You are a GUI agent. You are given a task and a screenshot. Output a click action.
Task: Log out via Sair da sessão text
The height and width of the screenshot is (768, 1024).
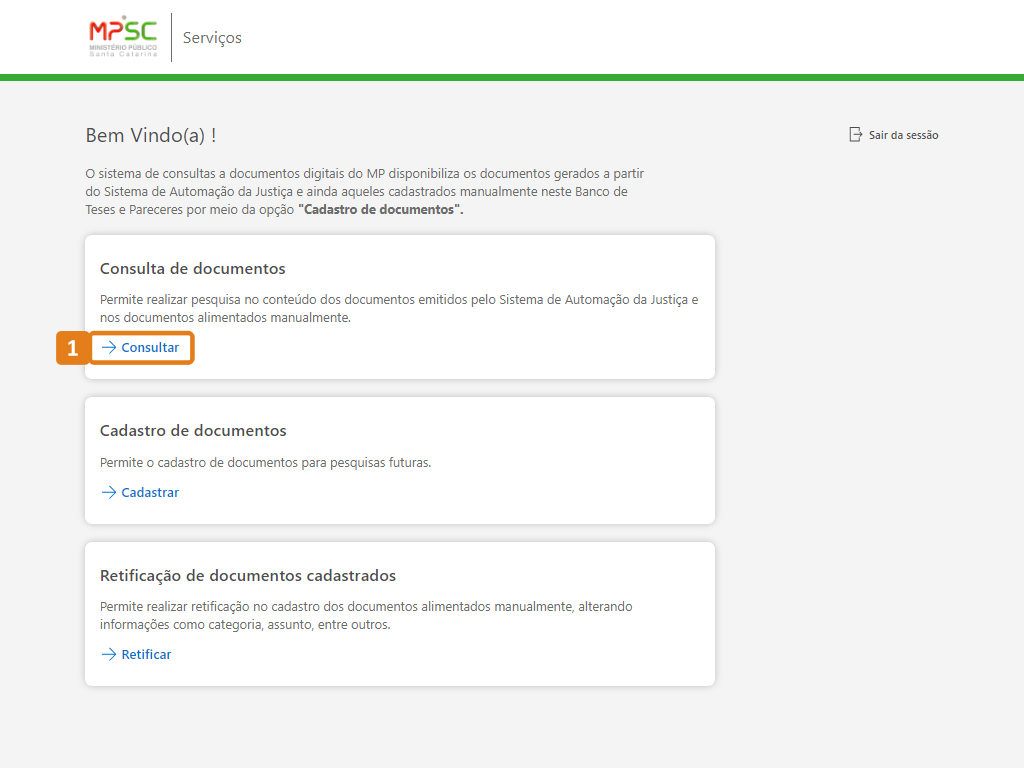point(903,135)
